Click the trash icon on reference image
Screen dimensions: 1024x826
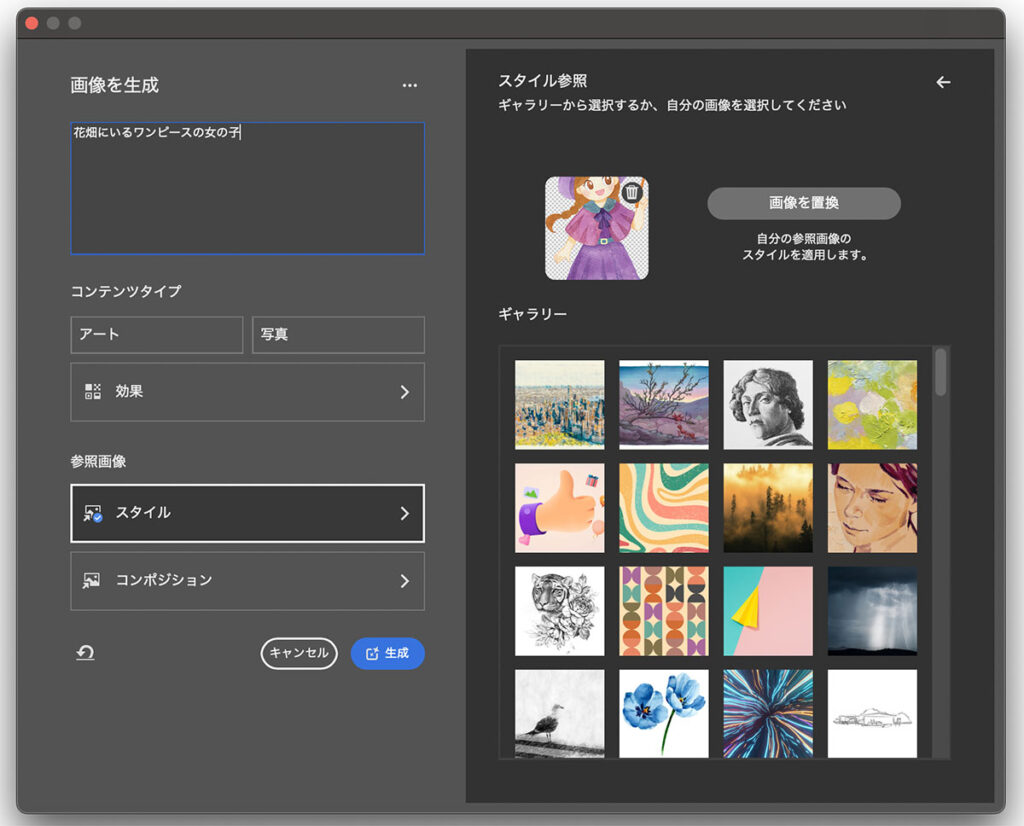click(x=631, y=193)
